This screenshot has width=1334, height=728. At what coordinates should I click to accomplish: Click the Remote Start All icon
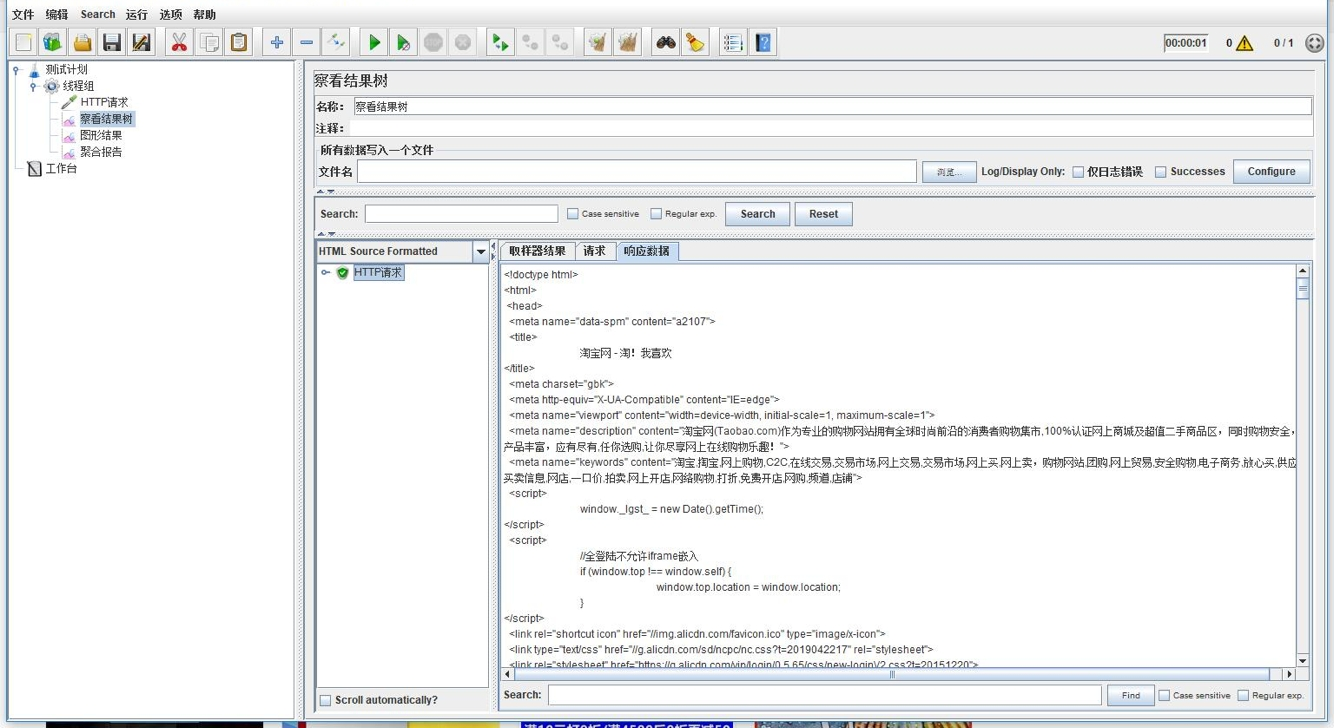pos(500,42)
